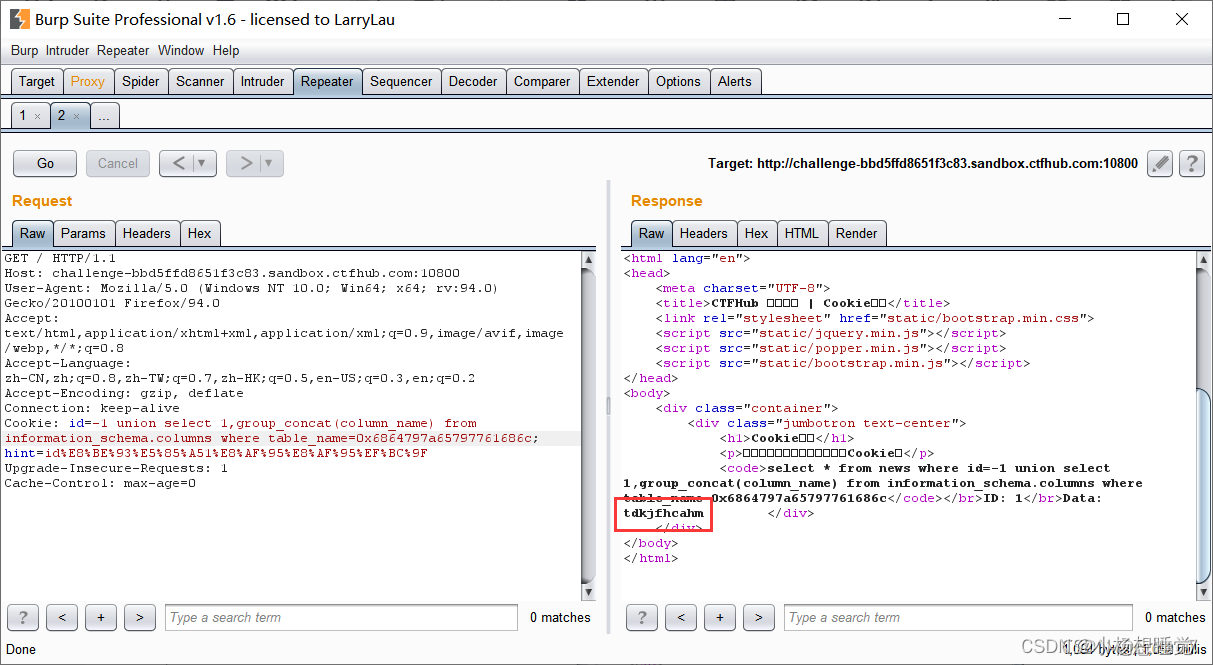Open the Intruder menu
The width and height of the screenshot is (1213, 665).
(67, 50)
